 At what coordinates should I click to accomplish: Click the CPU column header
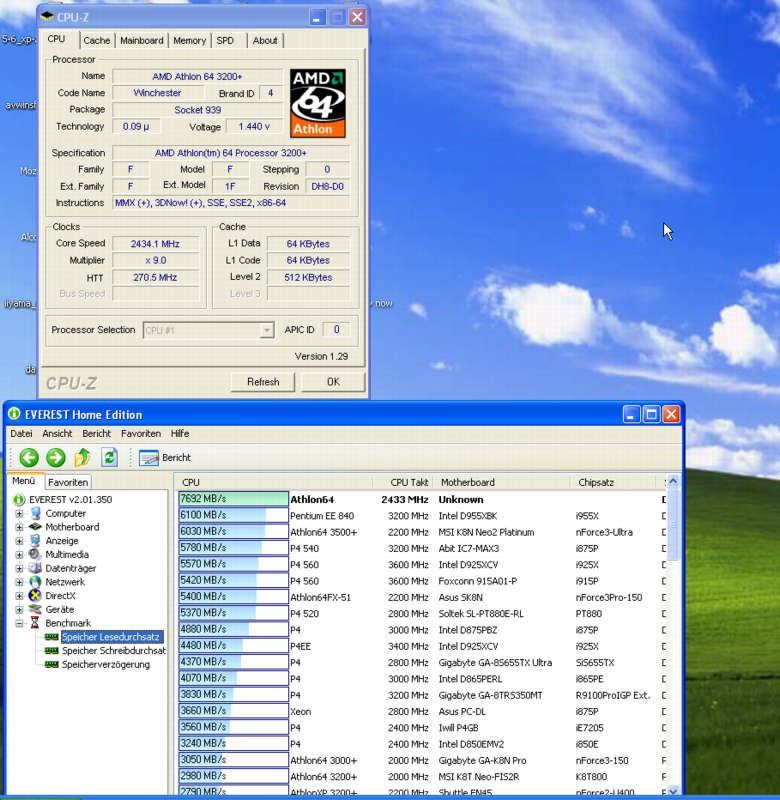(275, 482)
